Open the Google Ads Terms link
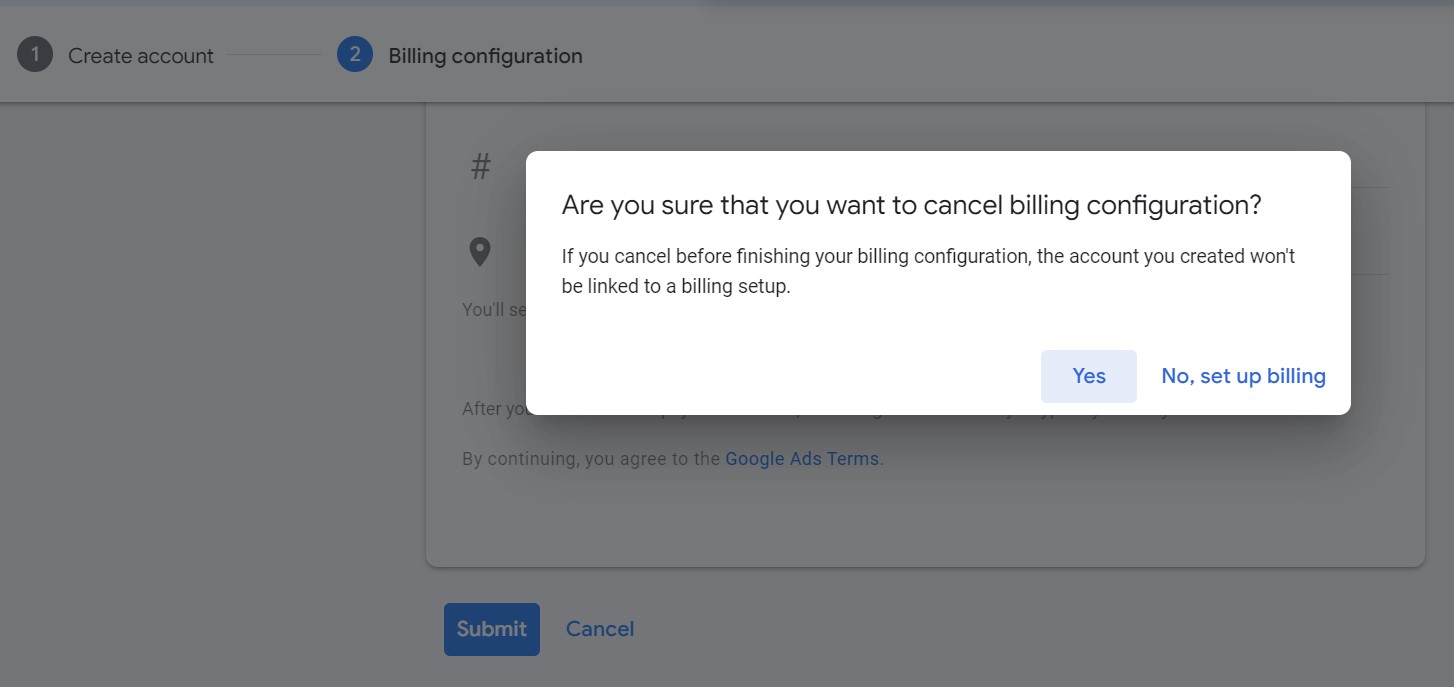1454x687 pixels. pos(802,459)
